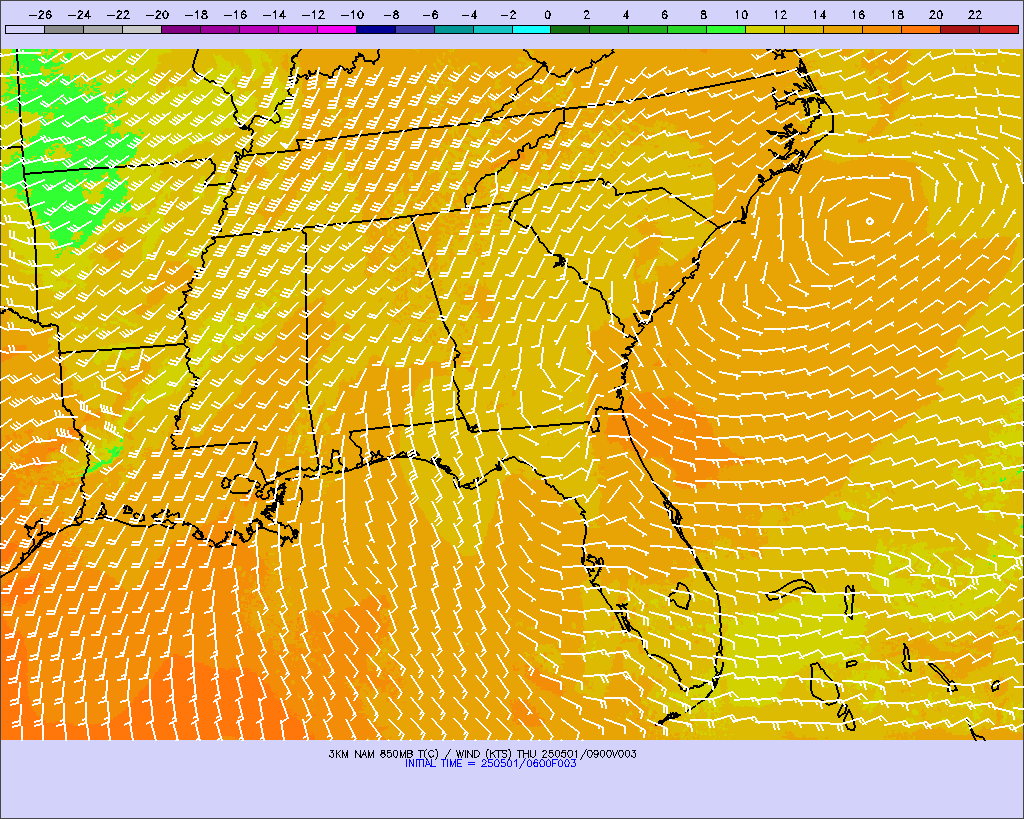The image size is (1024, 819).
Task: Select the darkest green swatch between 0 and 2
Action: (570, 29)
